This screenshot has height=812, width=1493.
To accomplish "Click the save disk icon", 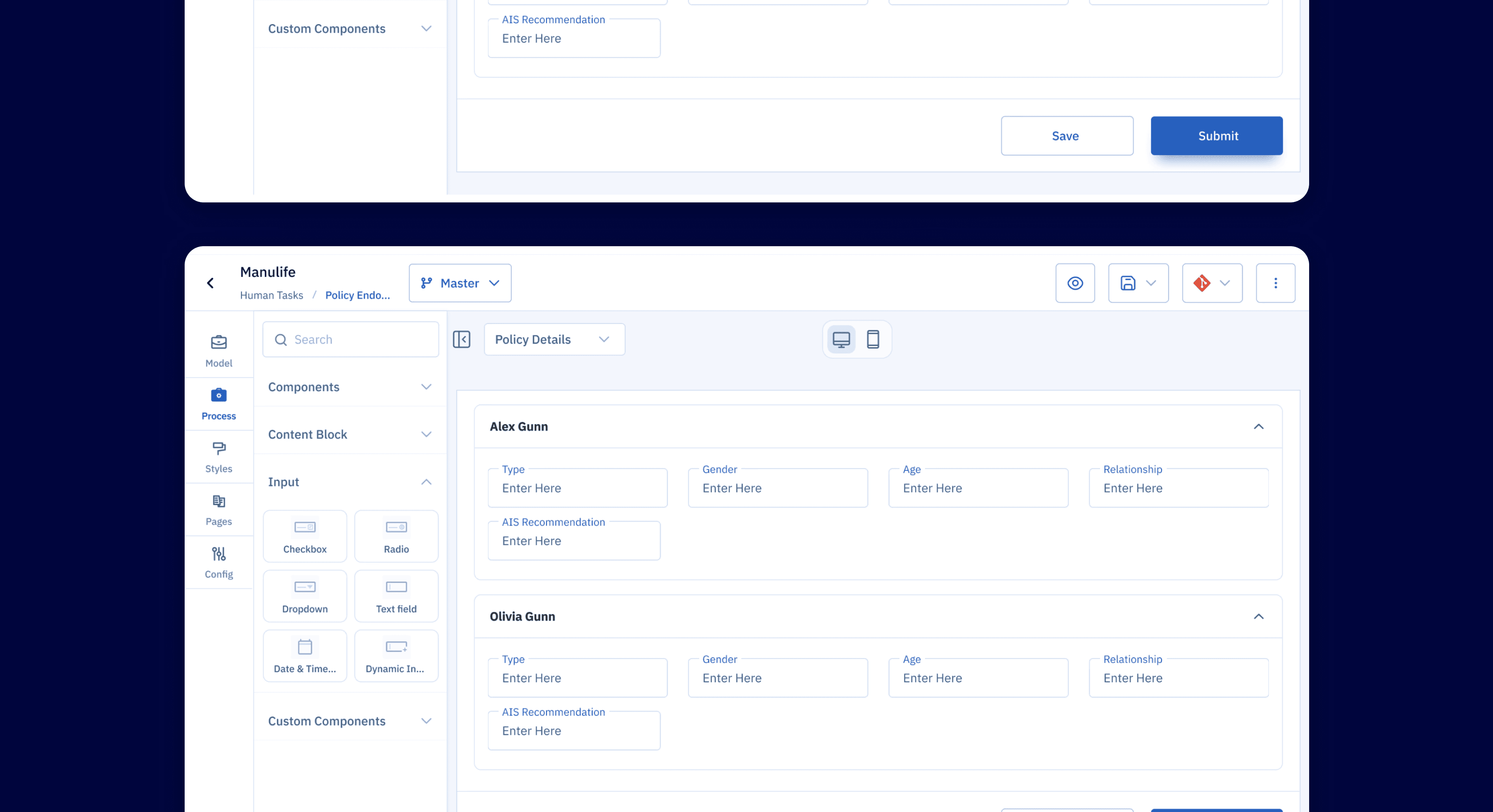I will pos(1127,283).
